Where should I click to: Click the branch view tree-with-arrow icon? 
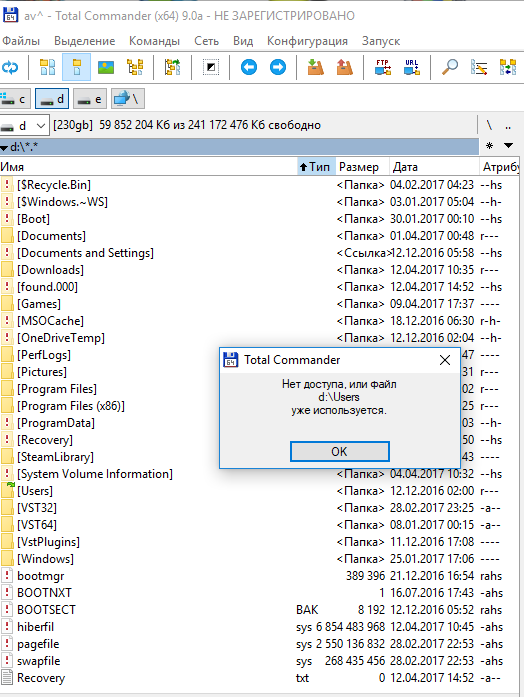click(172, 68)
